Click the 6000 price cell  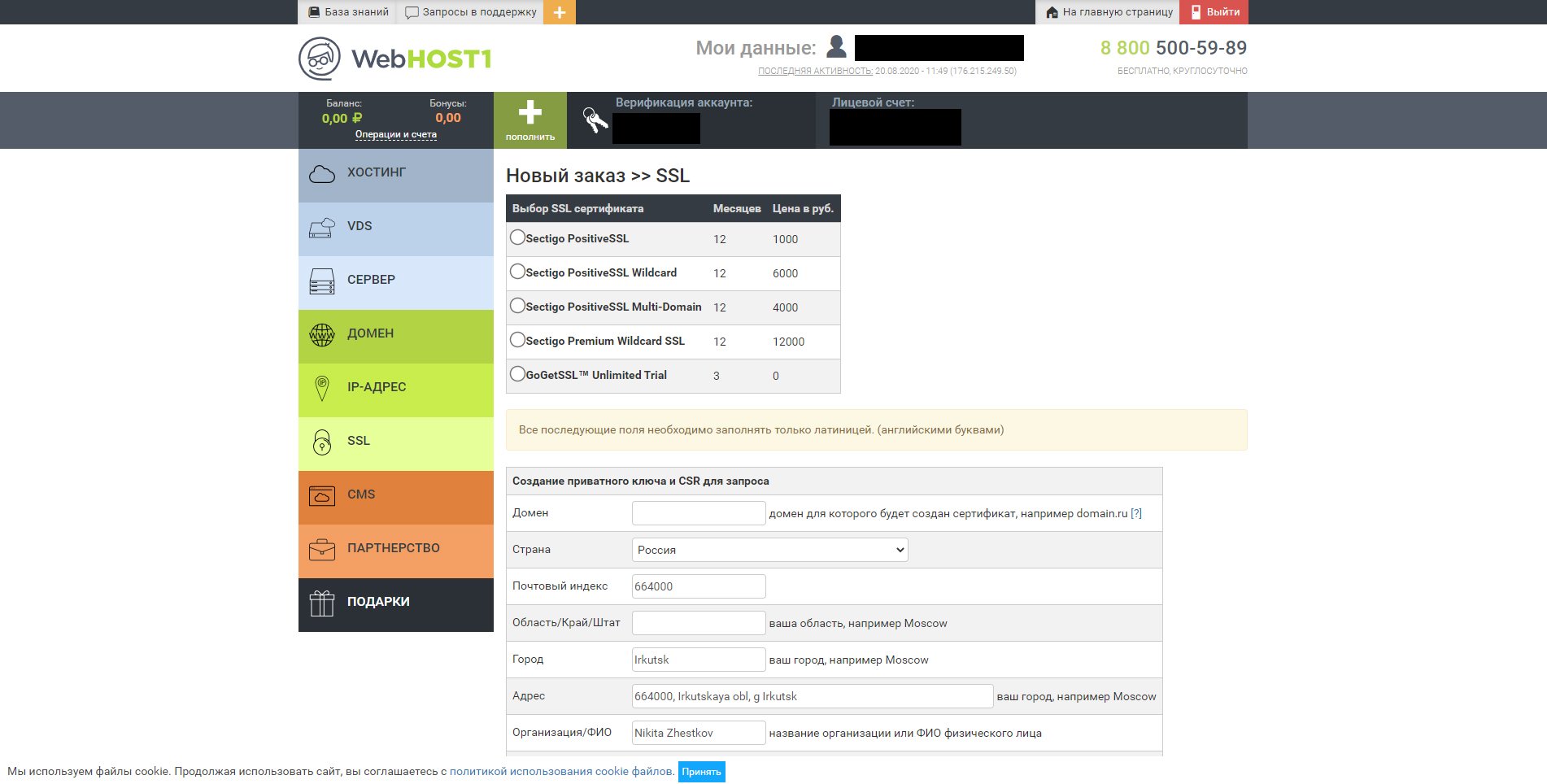coord(785,273)
